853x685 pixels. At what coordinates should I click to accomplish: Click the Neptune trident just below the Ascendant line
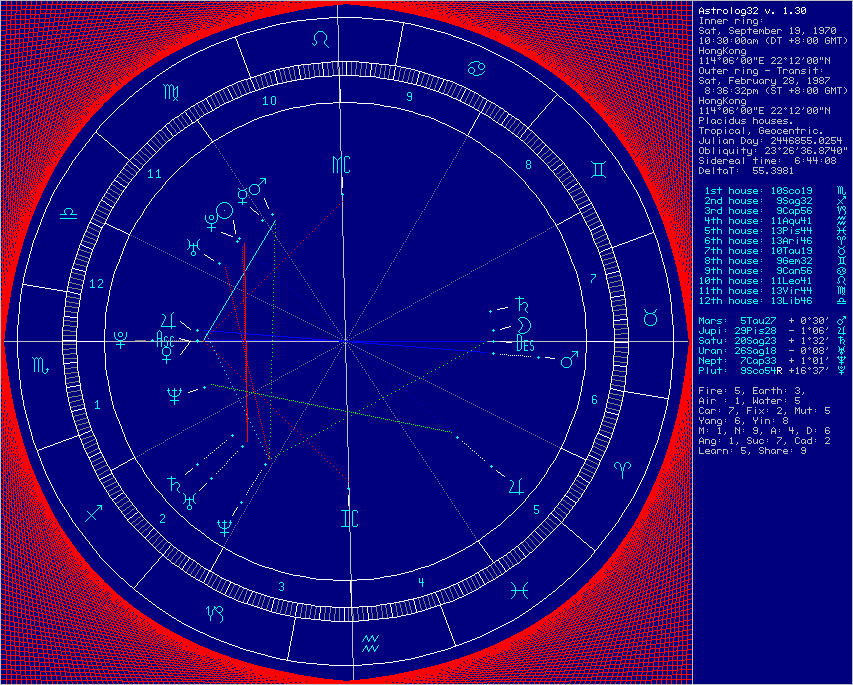176,395
